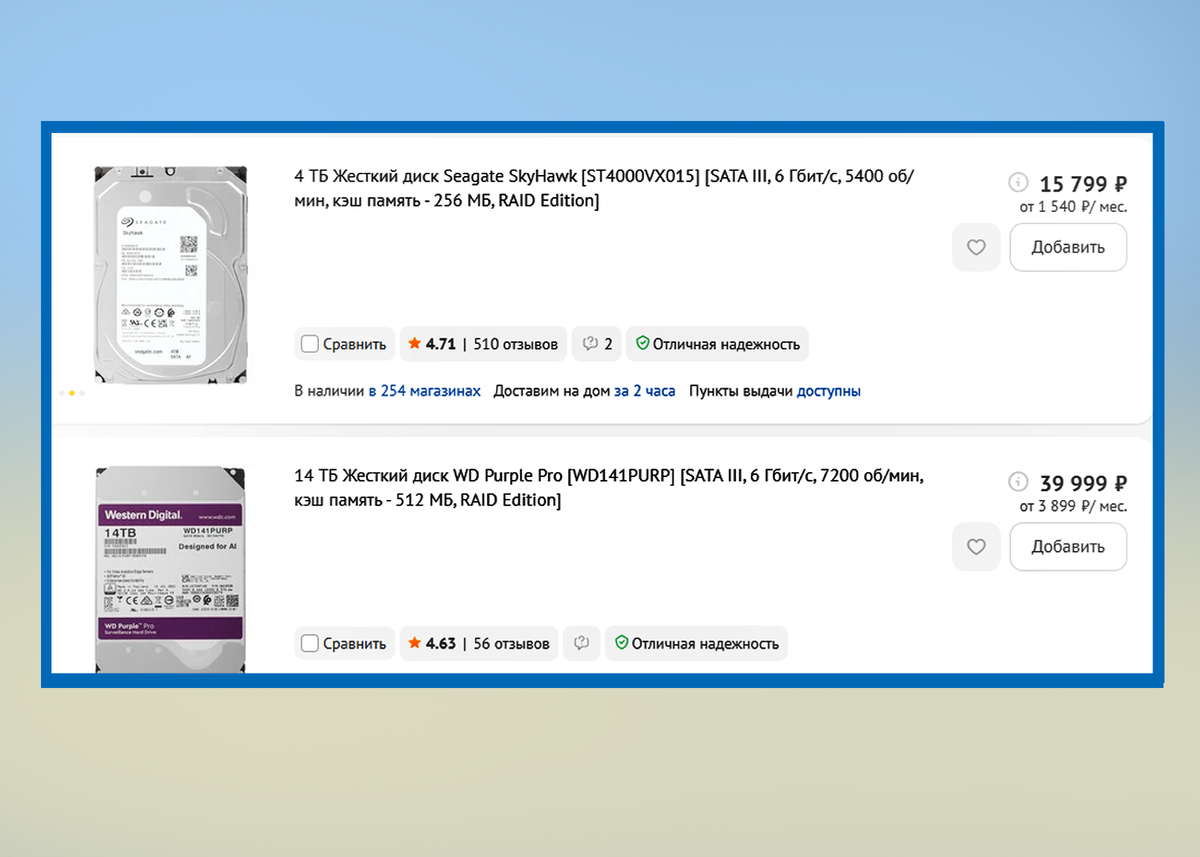This screenshot has height=857, width=1200.
Task: Check Сравнить box for WD Purple Pro
Action: click(309, 643)
